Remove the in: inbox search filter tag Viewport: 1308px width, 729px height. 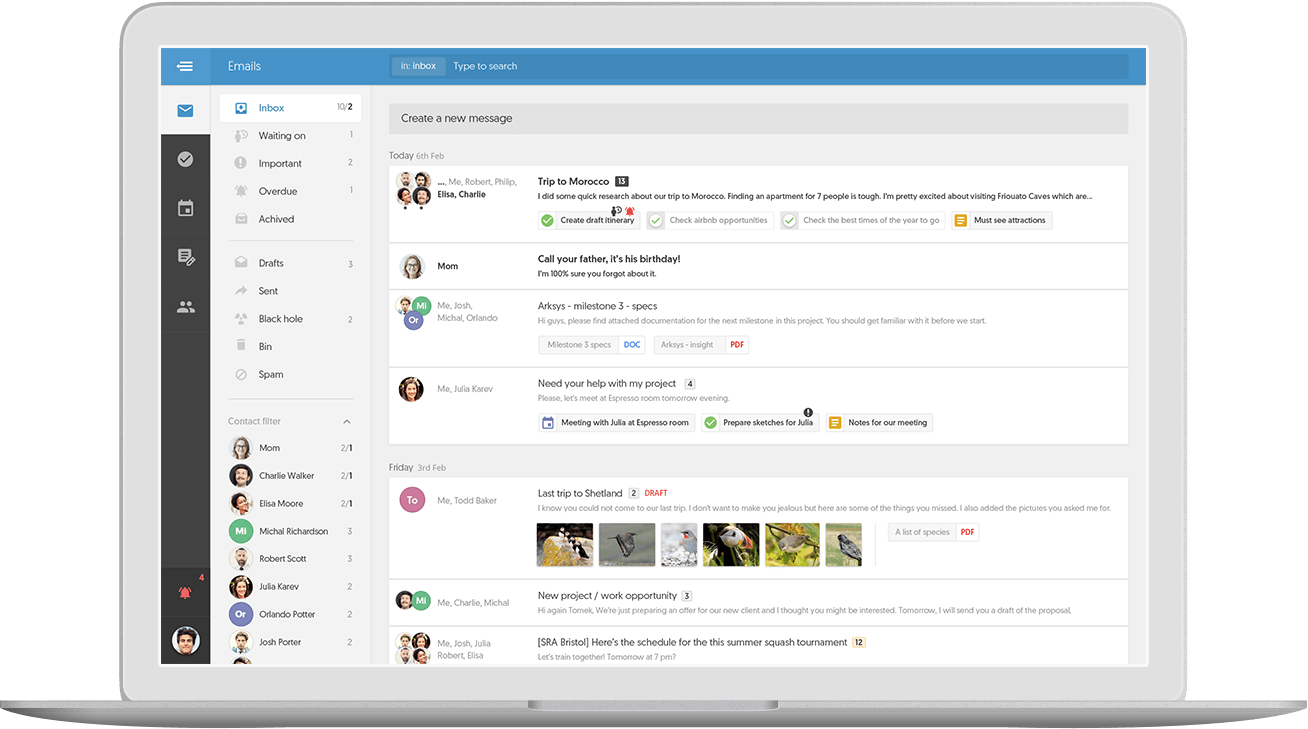(x=418, y=66)
